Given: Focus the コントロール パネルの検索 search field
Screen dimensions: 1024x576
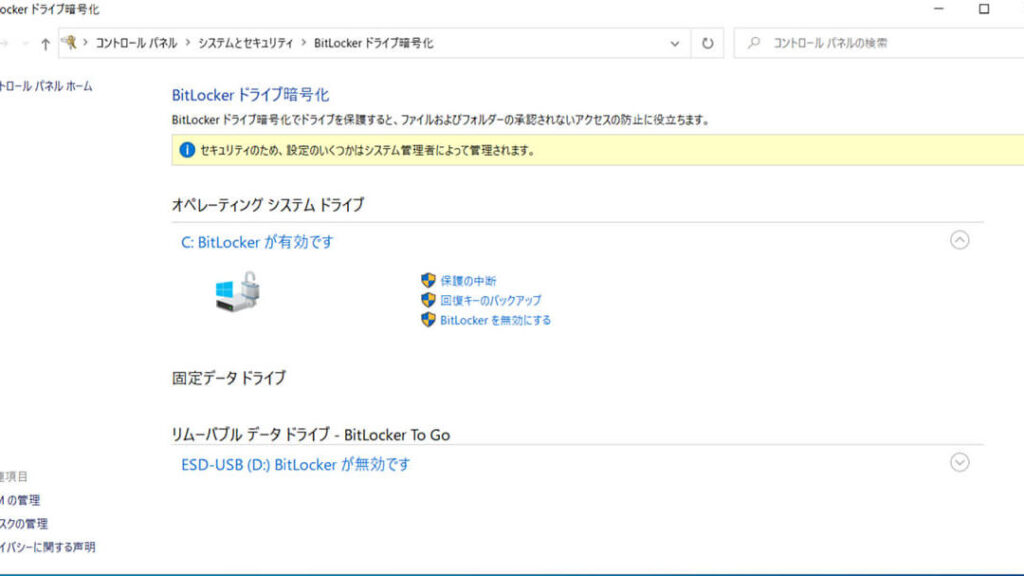Looking at the screenshot, I should click(880, 43).
